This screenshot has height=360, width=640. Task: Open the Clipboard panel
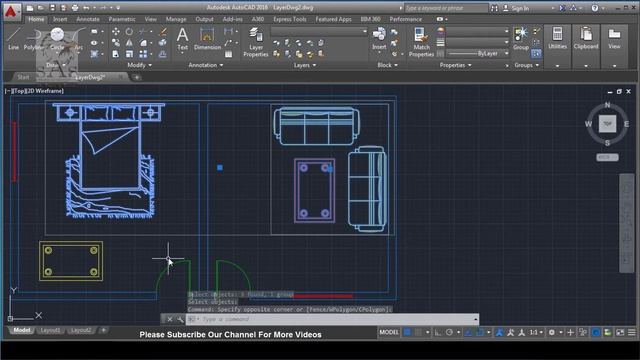coord(586,38)
